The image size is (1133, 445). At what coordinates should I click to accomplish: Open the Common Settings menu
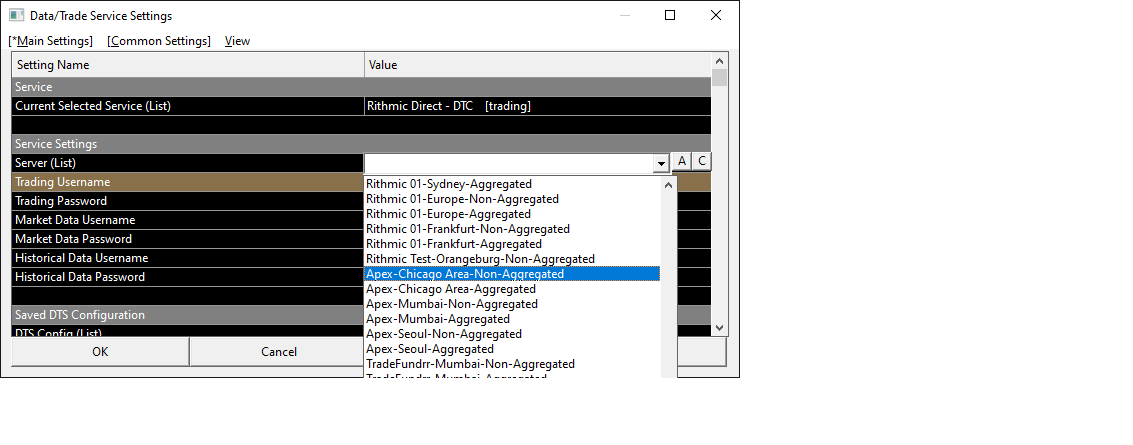(x=159, y=41)
